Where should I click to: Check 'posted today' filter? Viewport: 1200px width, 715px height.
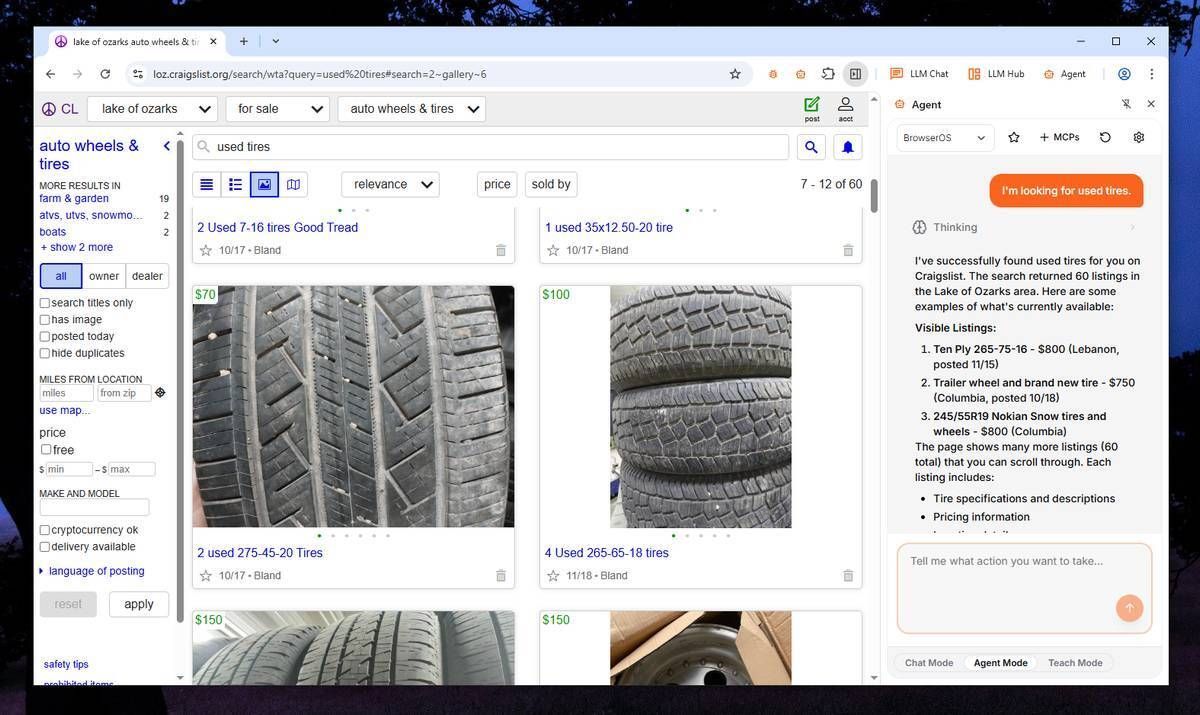click(45, 336)
